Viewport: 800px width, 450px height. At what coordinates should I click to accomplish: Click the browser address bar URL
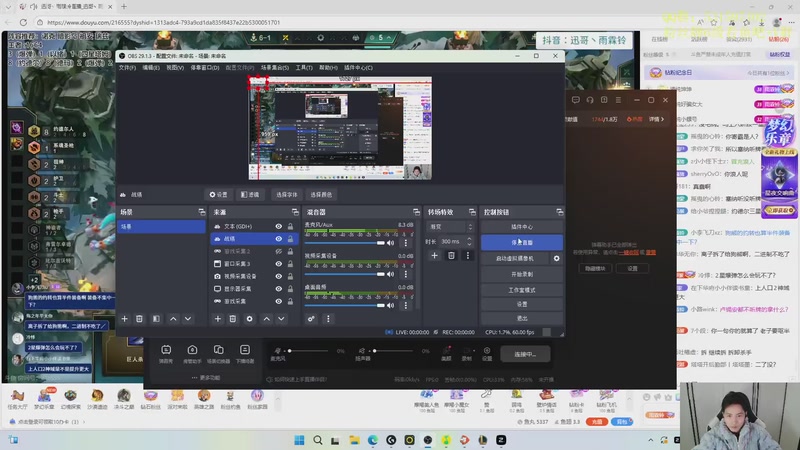(x=163, y=22)
